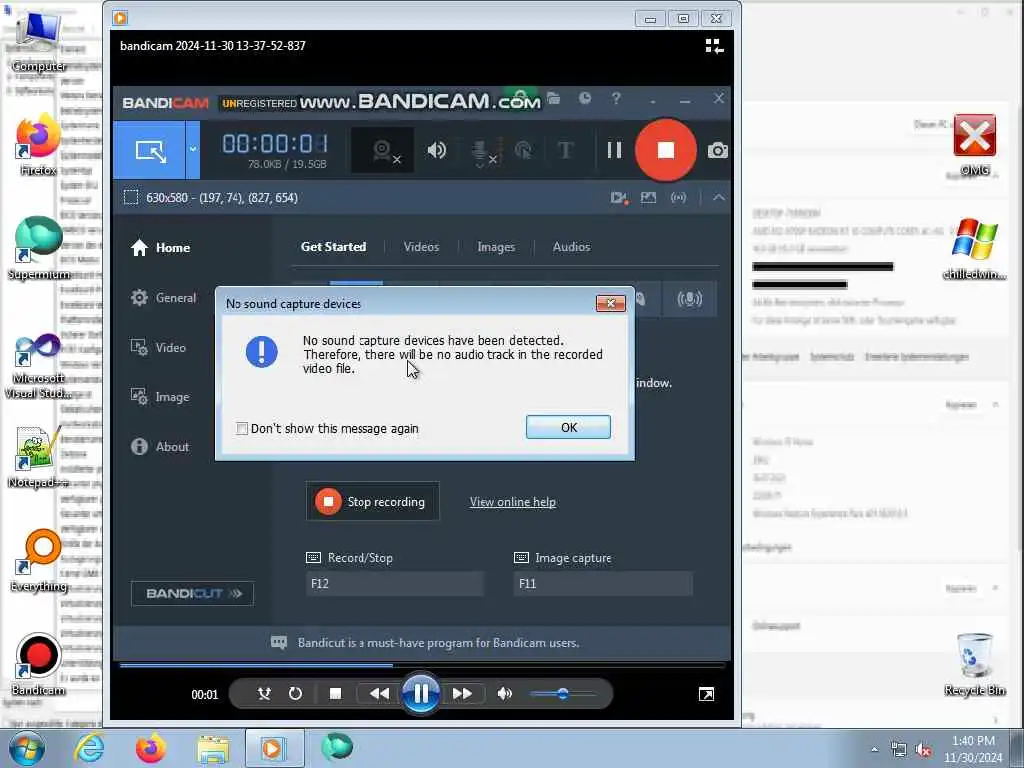Open the Bandicam desktop shortcut
Screen dimensions: 1024x768
click(38, 665)
